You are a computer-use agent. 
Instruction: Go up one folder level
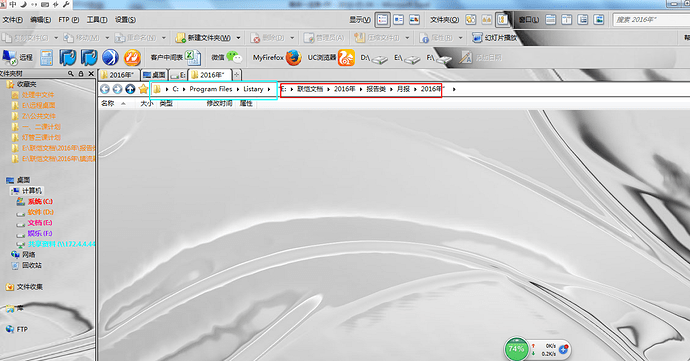click(130, 89)
